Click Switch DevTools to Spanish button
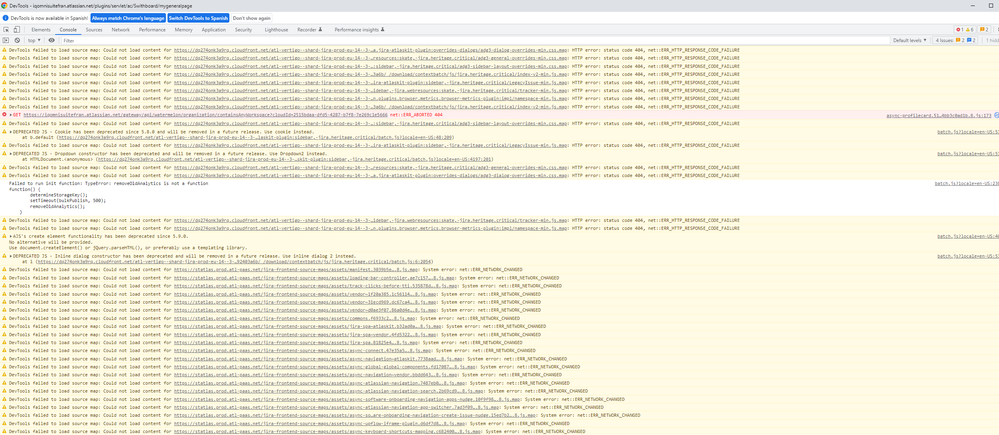999x435 pixels. click(x=198, y=18)
